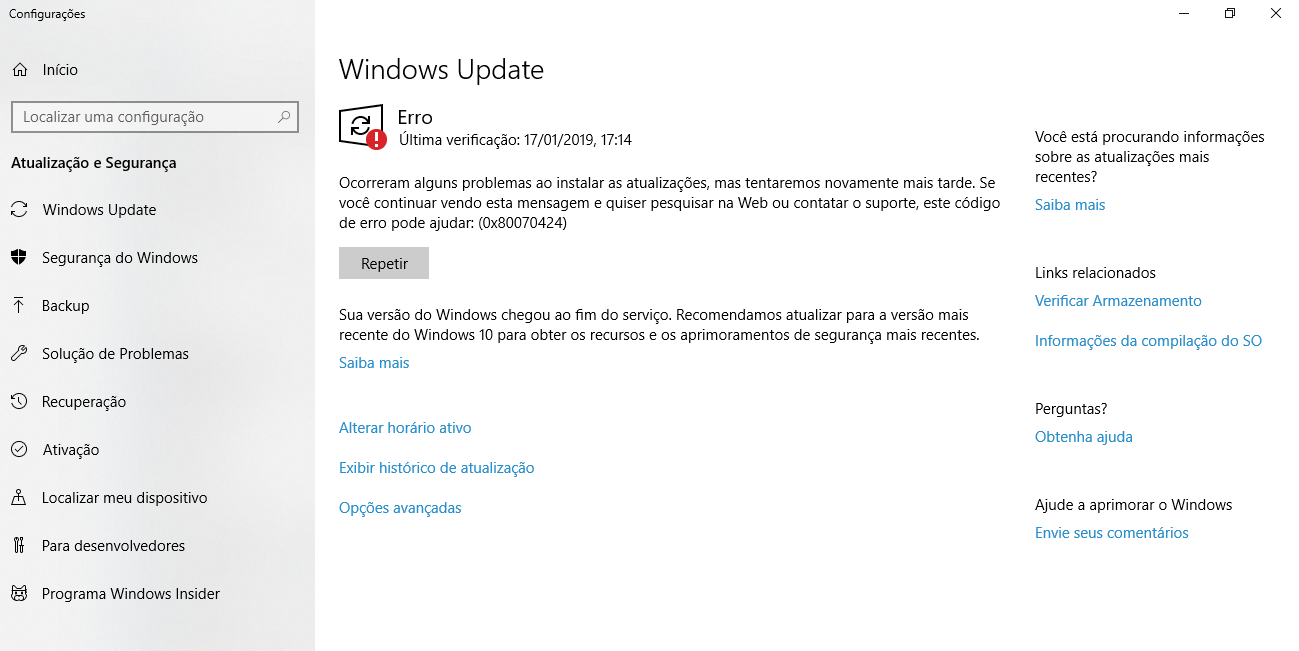Click the Ativação checkmark circle icon
The width and height of the screenshot is (1299, 651).
19,450
